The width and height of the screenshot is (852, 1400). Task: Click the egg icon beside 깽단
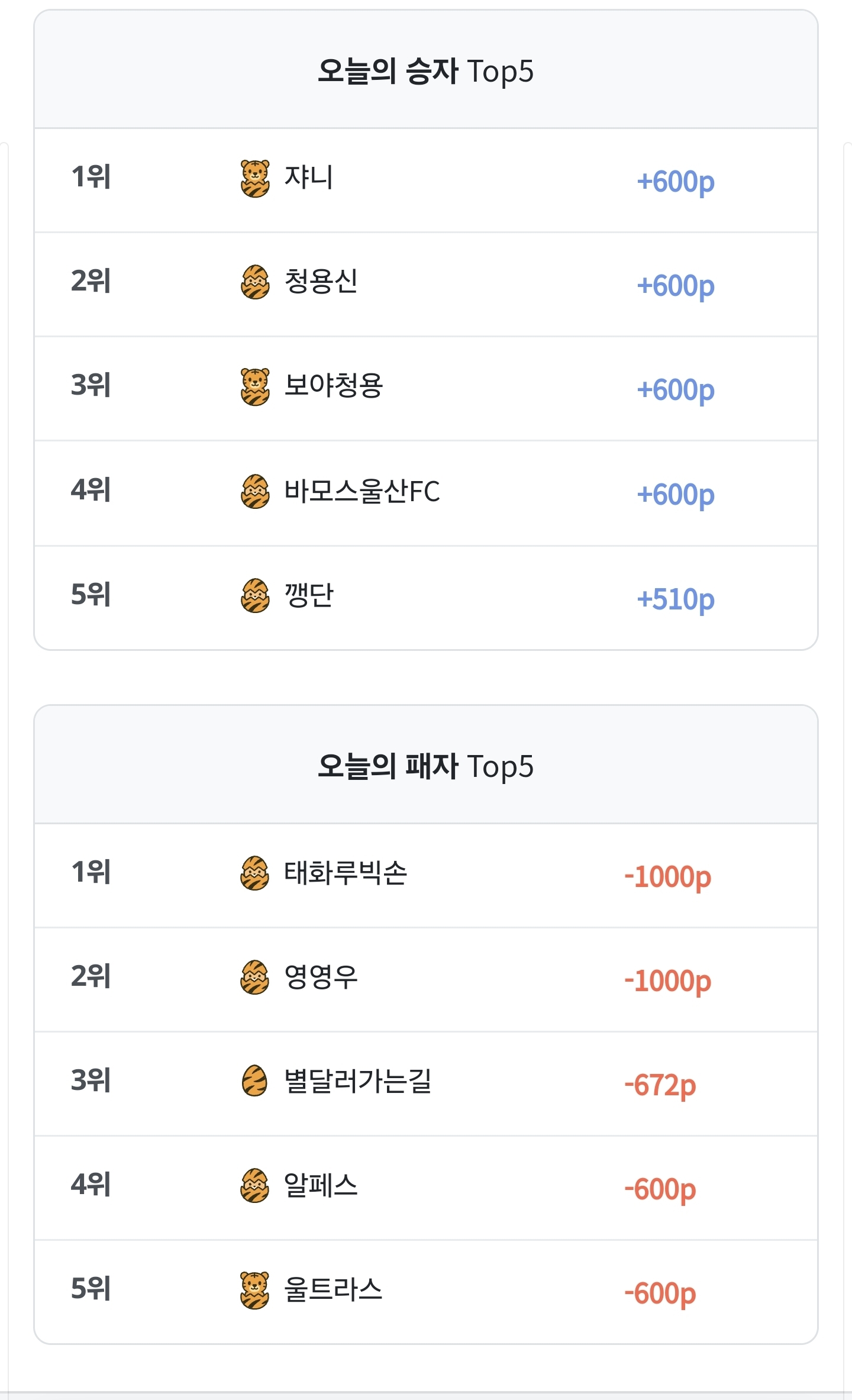(x=255, y=595)
